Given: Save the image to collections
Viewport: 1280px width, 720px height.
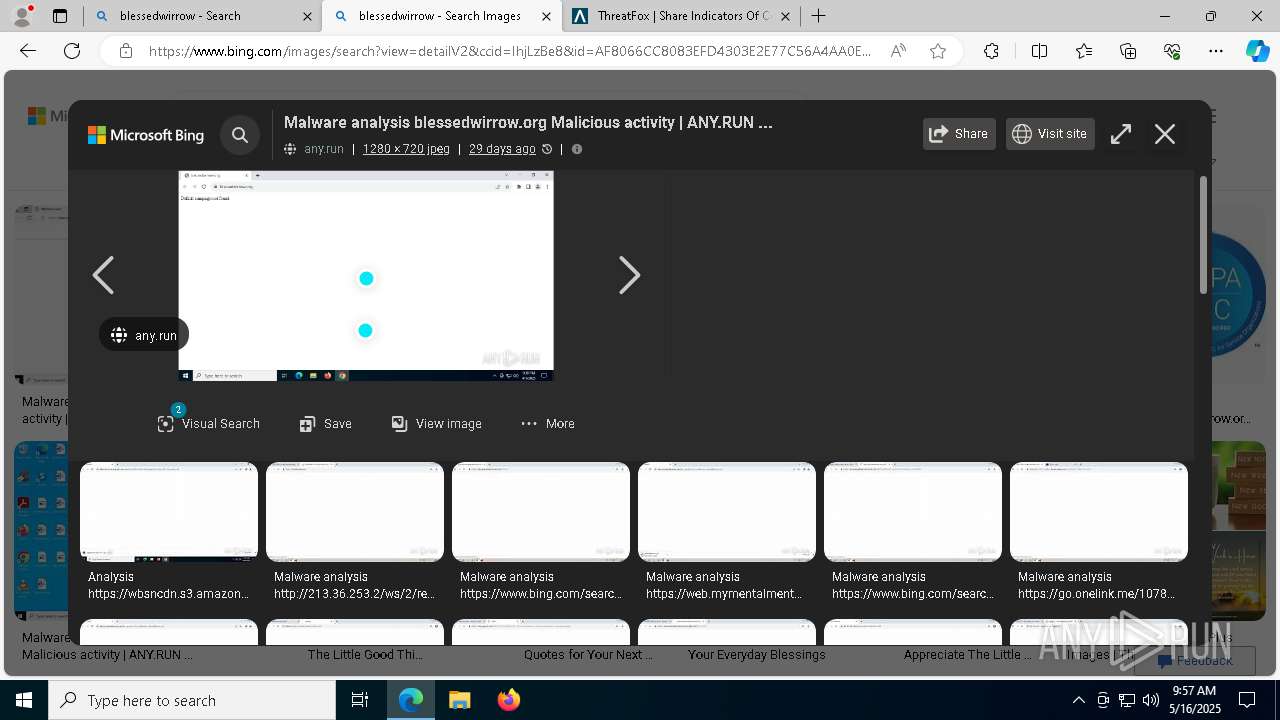Looking at the screenshot, I should pyautogui.click(x=326, y=424).
